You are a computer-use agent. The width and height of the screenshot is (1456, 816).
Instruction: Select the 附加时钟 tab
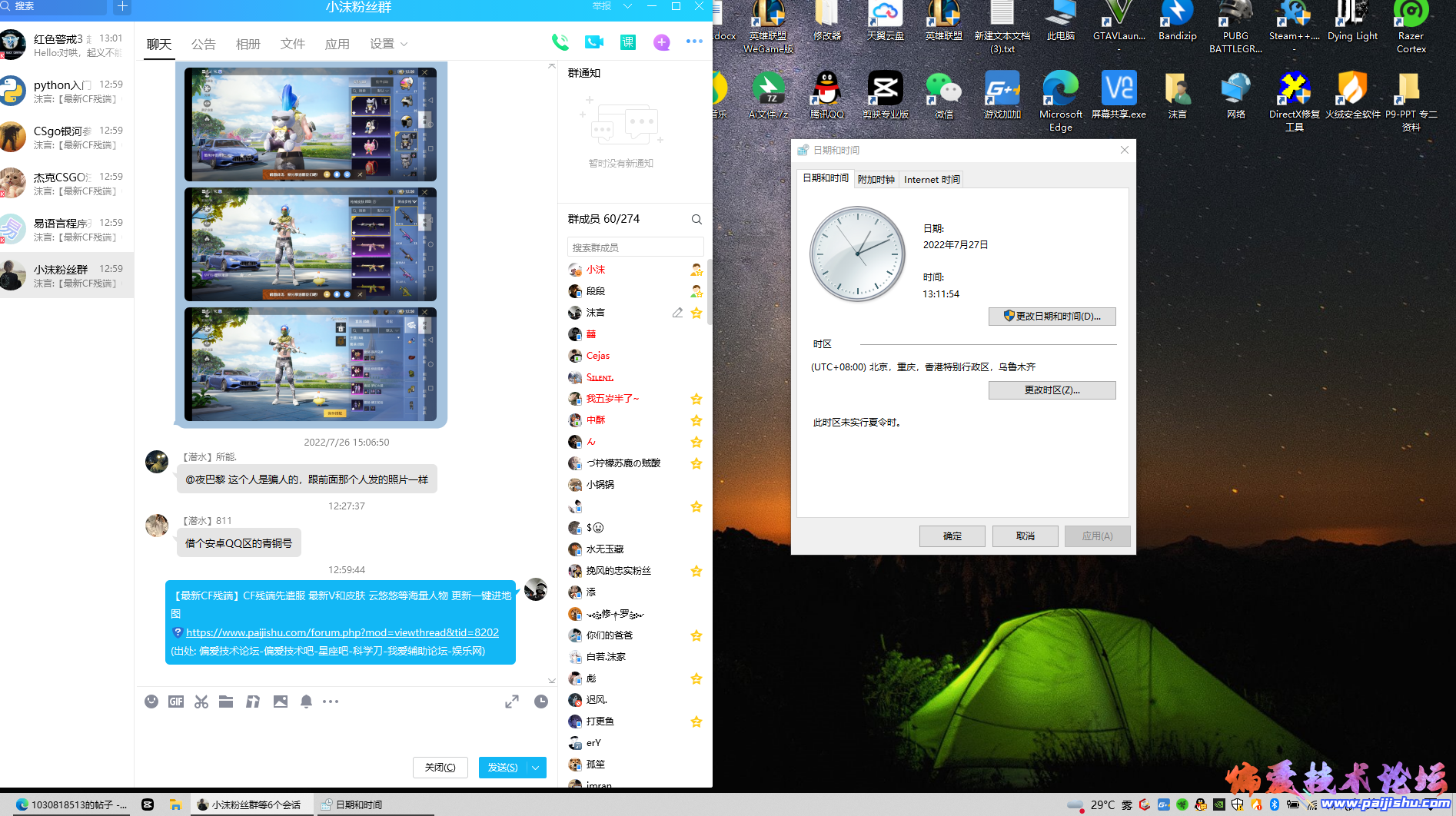(x=876, y=179)
